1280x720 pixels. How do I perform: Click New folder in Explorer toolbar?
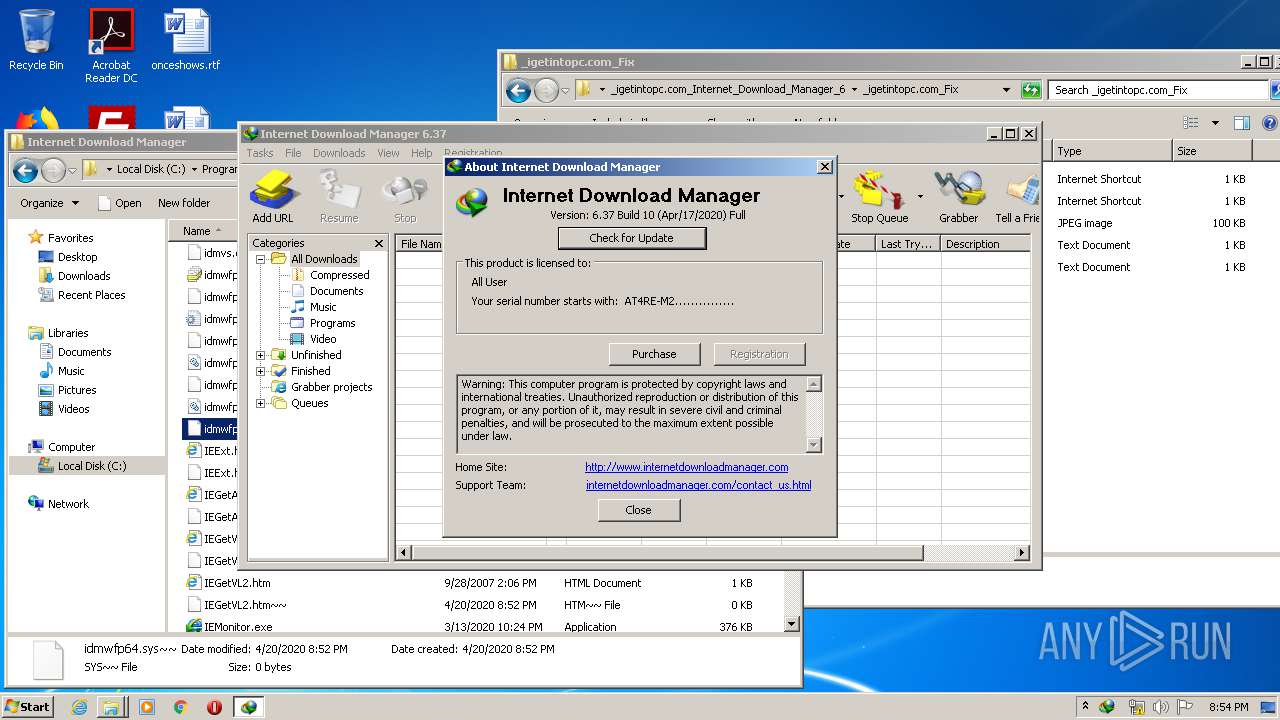184,203
